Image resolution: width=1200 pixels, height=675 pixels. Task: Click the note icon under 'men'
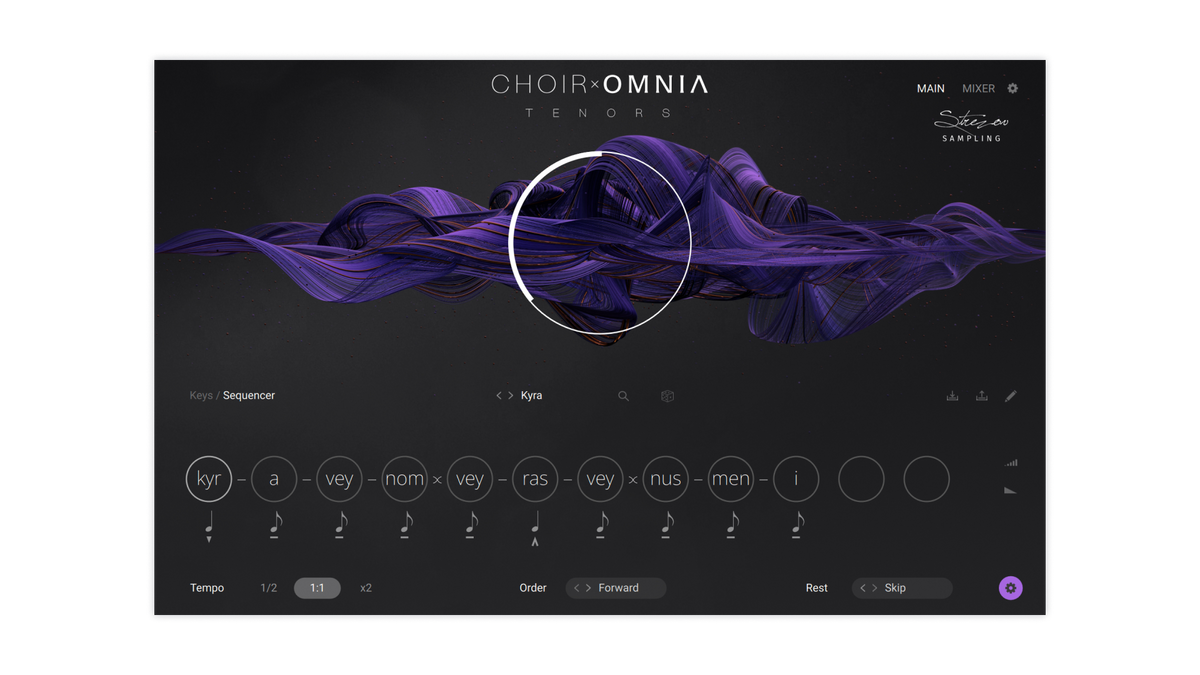(x=731, y=524)
